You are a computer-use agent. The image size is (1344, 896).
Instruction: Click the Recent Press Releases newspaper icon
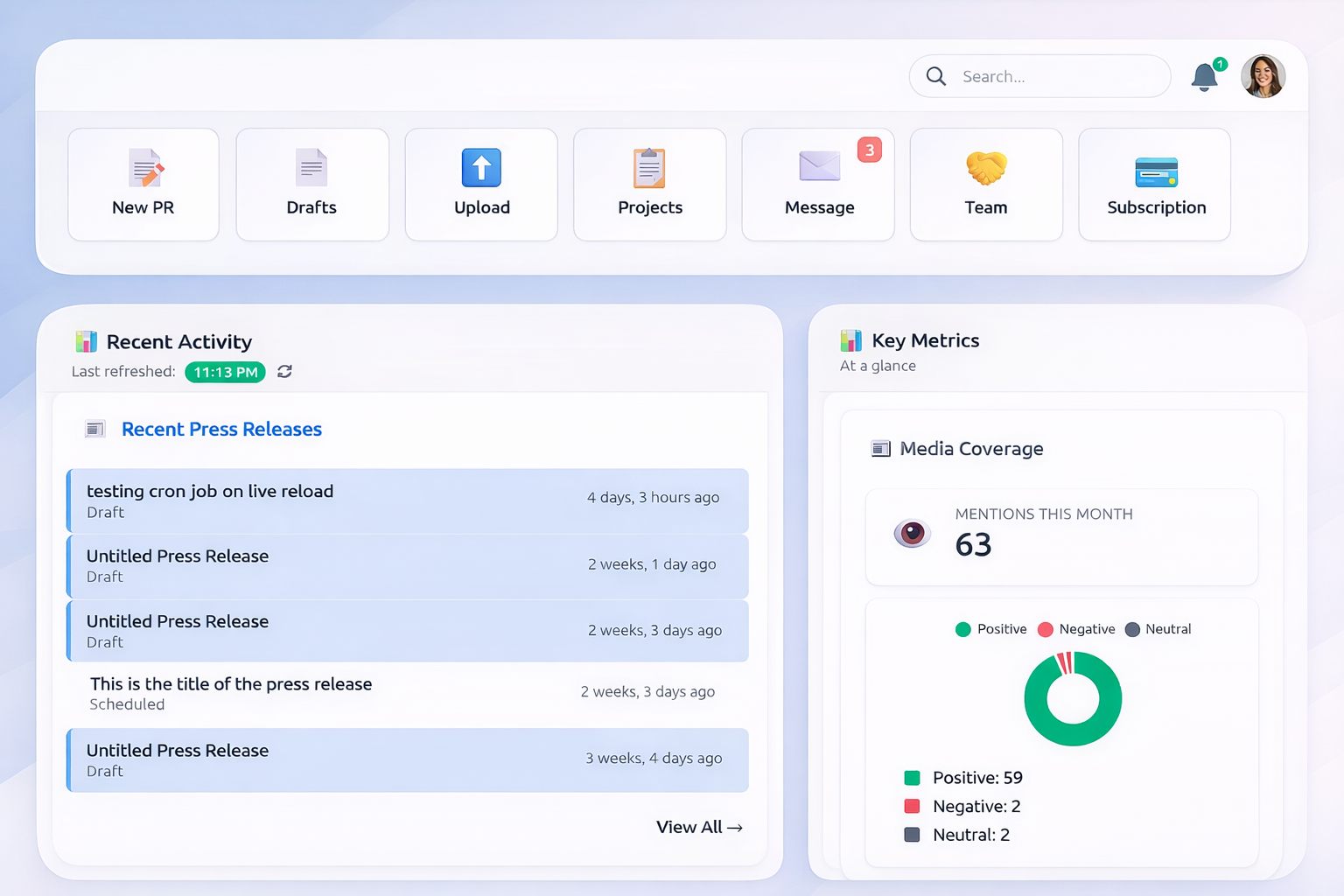94,429
